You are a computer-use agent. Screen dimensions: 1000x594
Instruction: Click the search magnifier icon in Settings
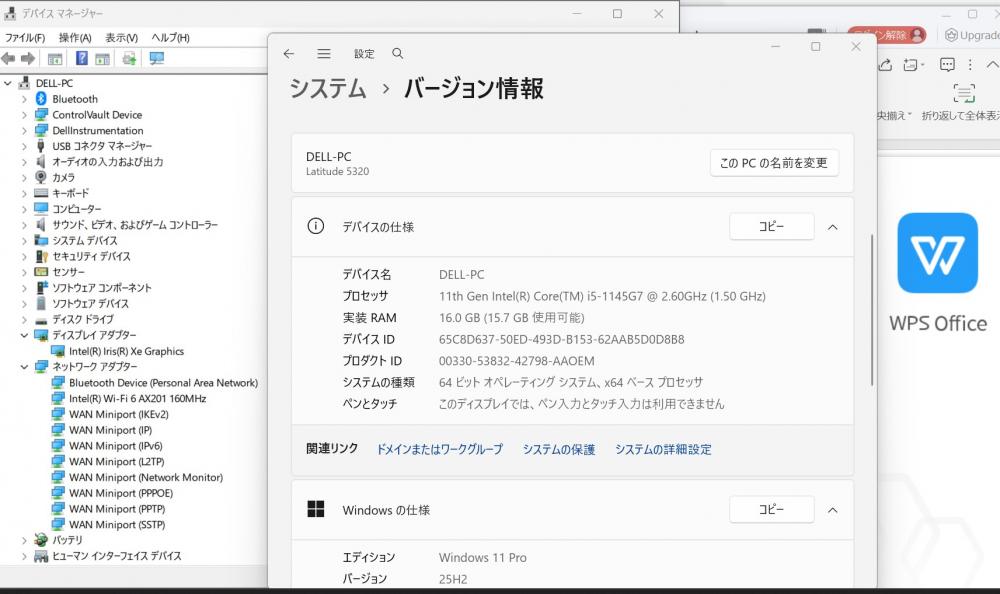[x=398, y=54]
